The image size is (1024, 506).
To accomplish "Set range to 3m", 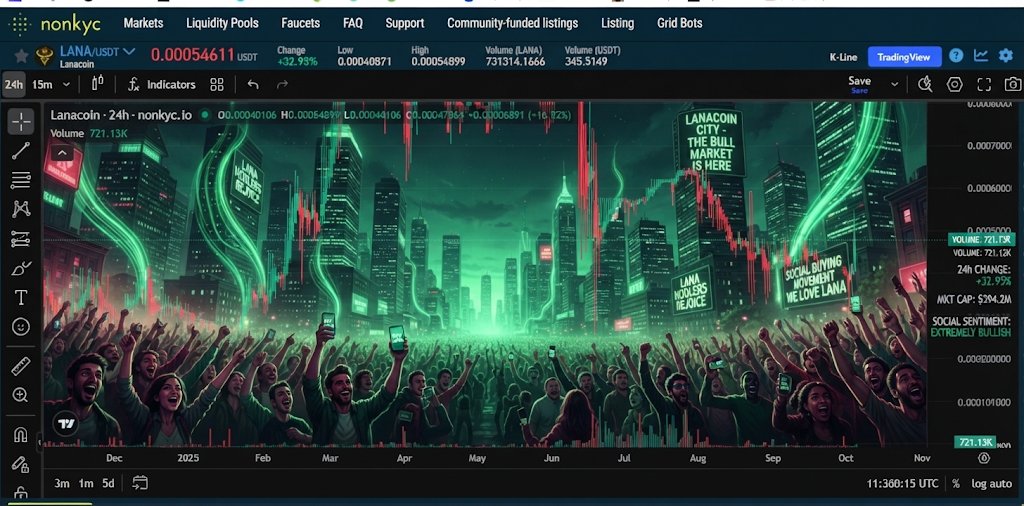I will click(x=61, y=483).
